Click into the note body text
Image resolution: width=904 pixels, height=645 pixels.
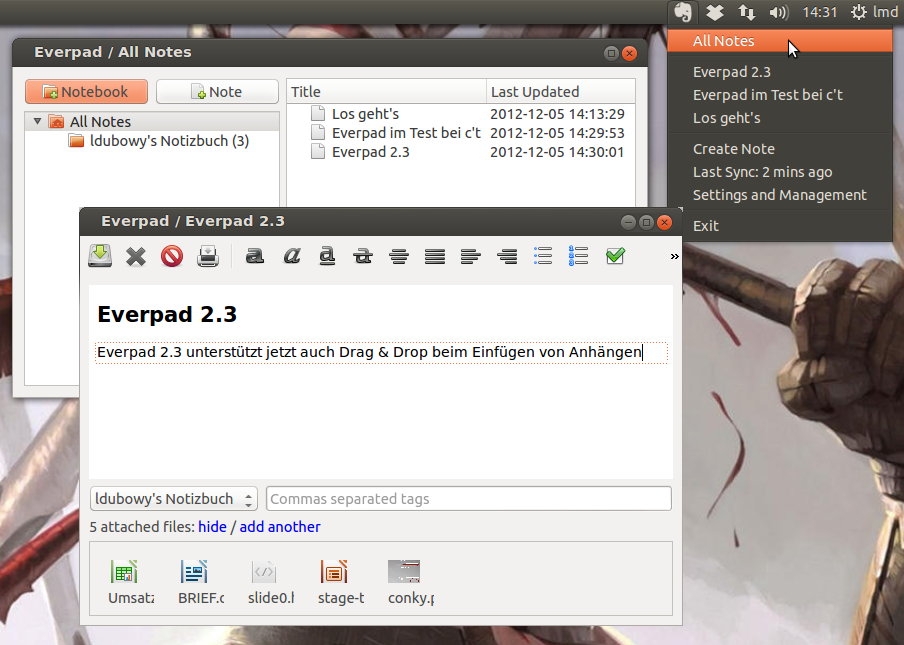coord(381,352)
